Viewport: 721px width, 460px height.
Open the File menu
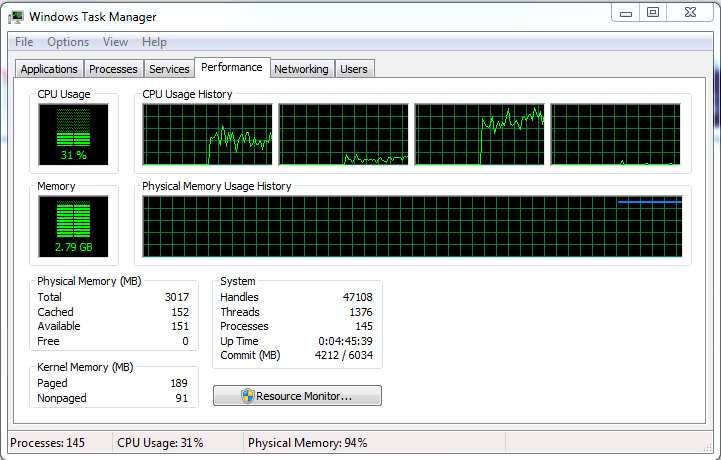tap(24, 42)
